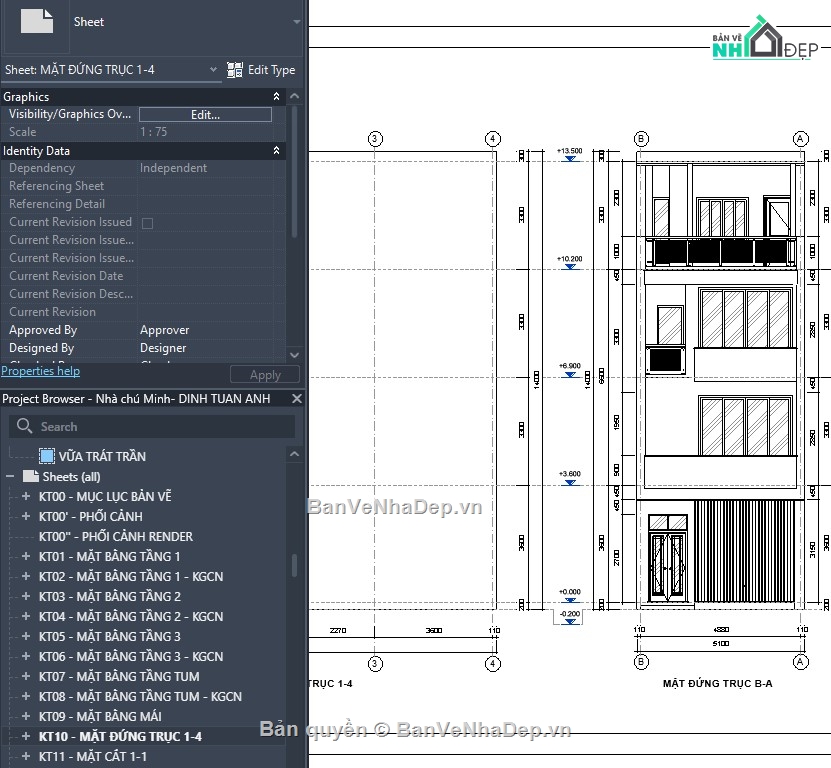Click the Project Browser search field
The height and width of the screenshot is (768, 831).
coord(152,426)
